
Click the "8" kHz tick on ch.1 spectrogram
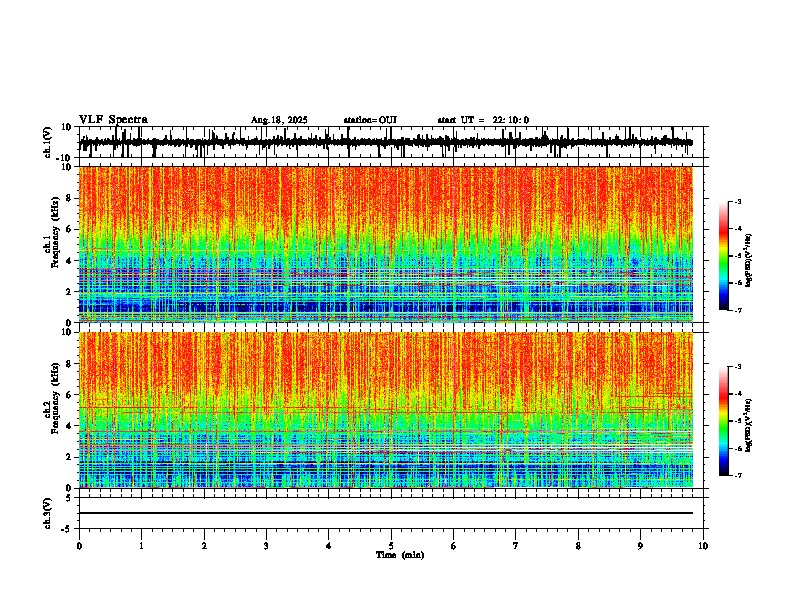70,198
